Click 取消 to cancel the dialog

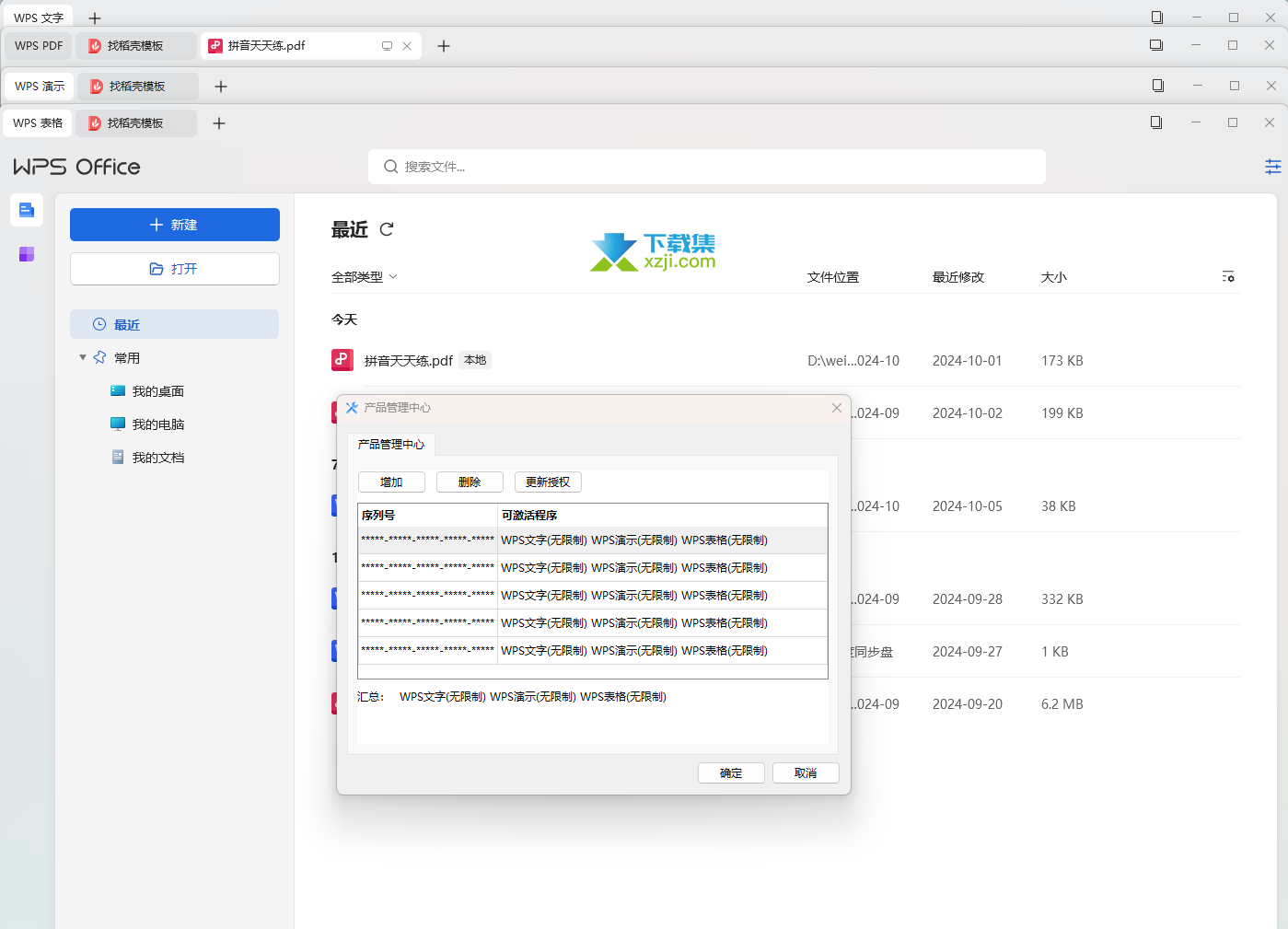point(806,772)
